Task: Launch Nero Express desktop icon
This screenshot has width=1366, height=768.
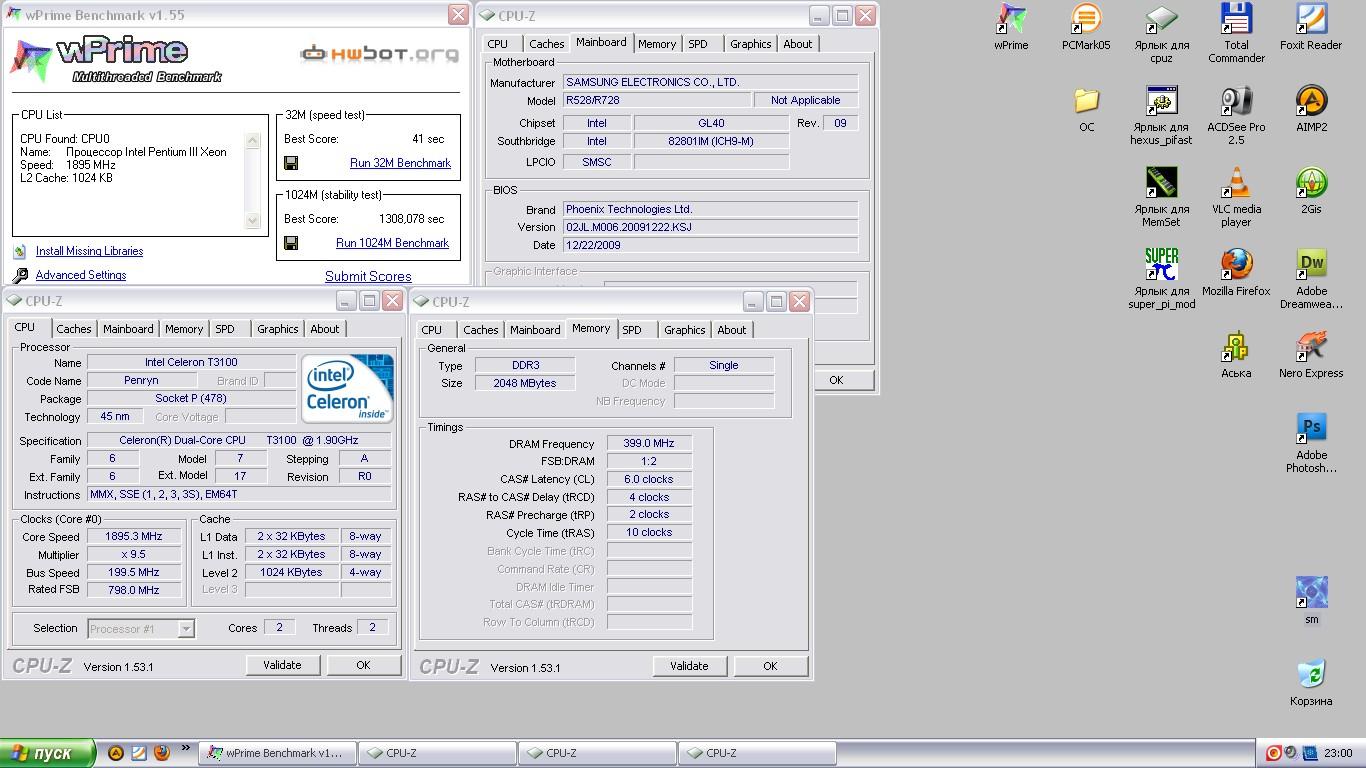Action: (1311, 348)
